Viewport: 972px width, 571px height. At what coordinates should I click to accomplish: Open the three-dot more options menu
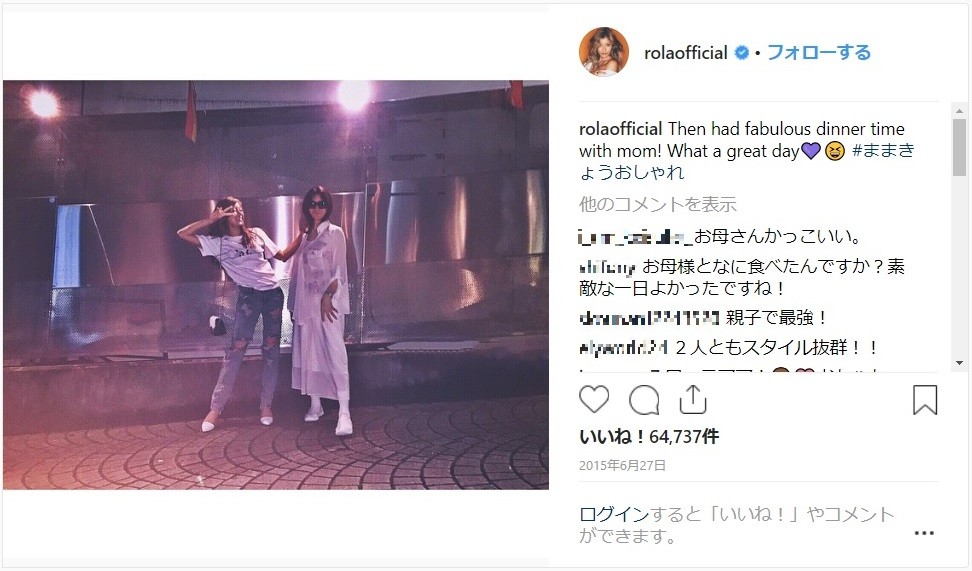pos(924,533)
